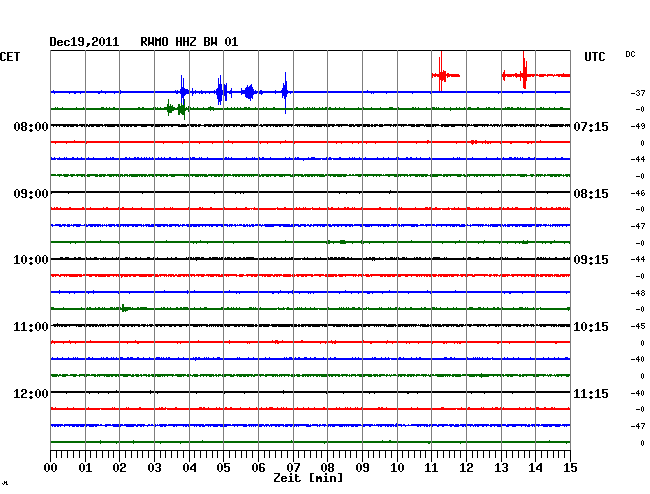This screenshot has width=650, height=494.
Task: Click x-axis minute tick label 15
Action: (x=570, y=467)
